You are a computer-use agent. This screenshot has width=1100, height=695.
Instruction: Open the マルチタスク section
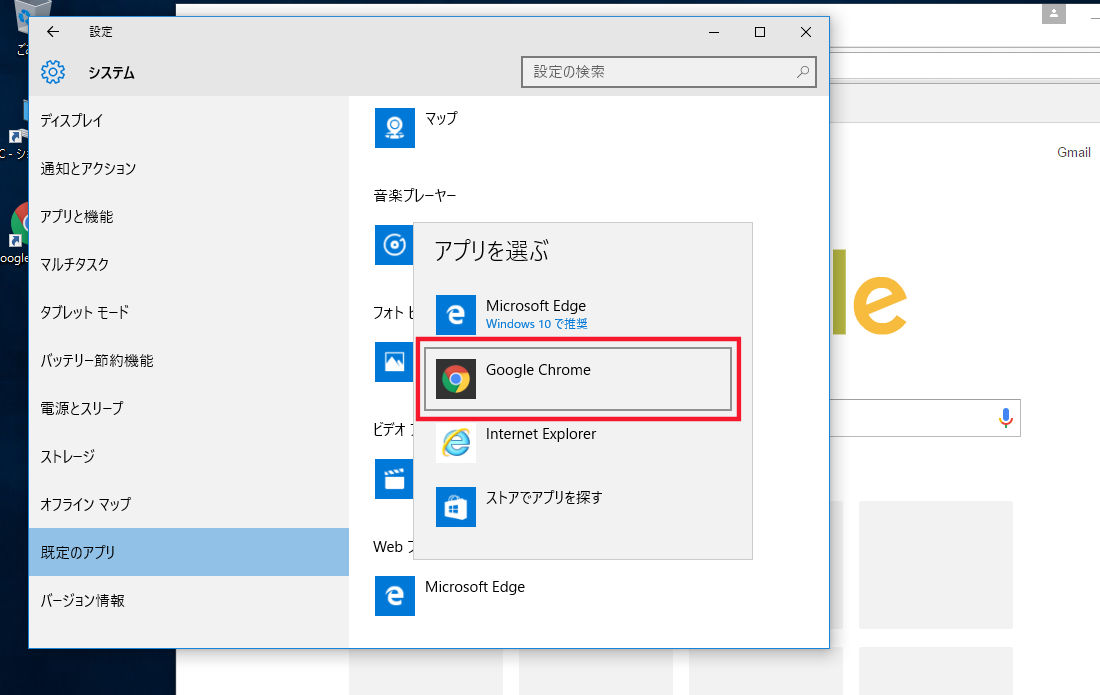189,264
